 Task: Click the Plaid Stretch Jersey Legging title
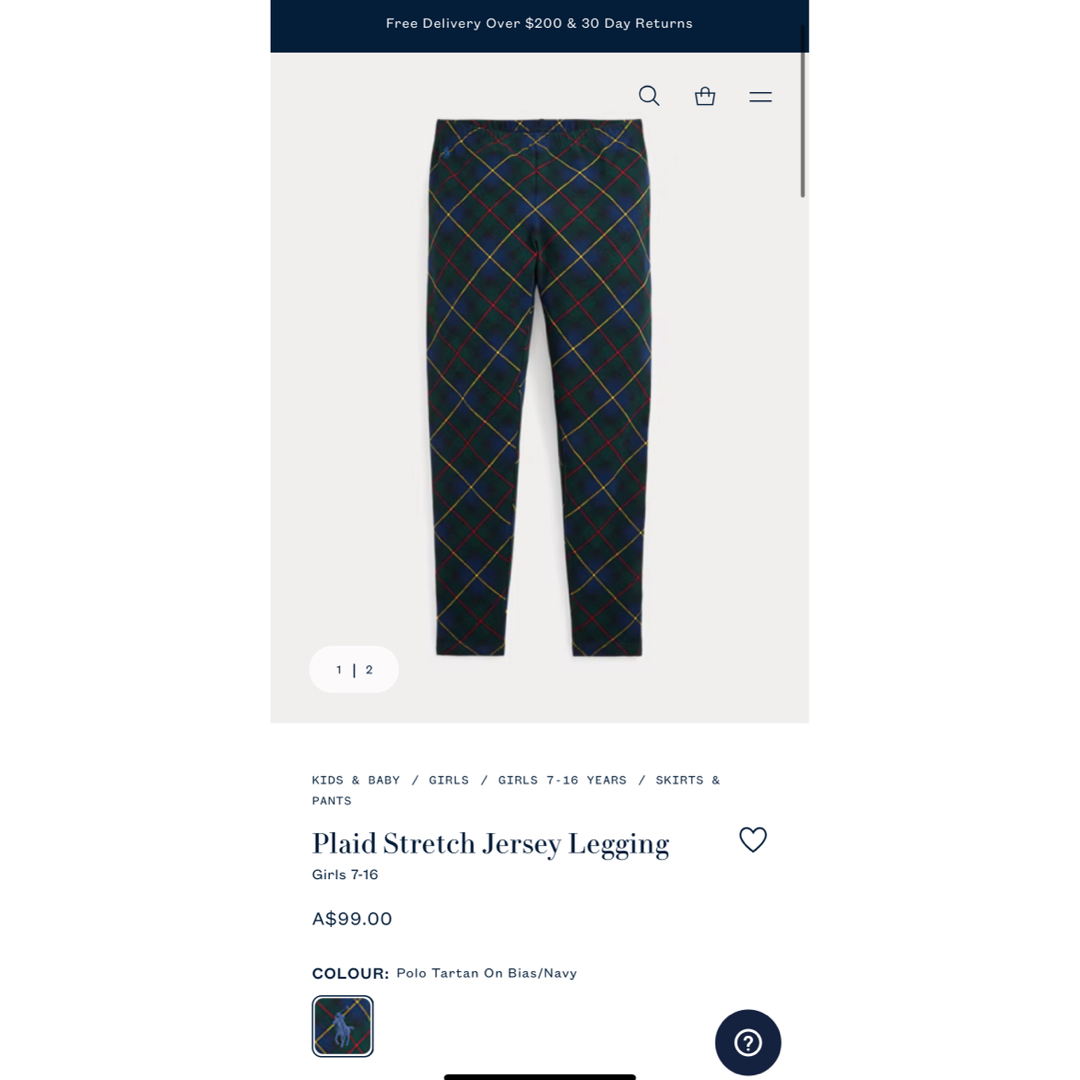[x=490, y=844]
